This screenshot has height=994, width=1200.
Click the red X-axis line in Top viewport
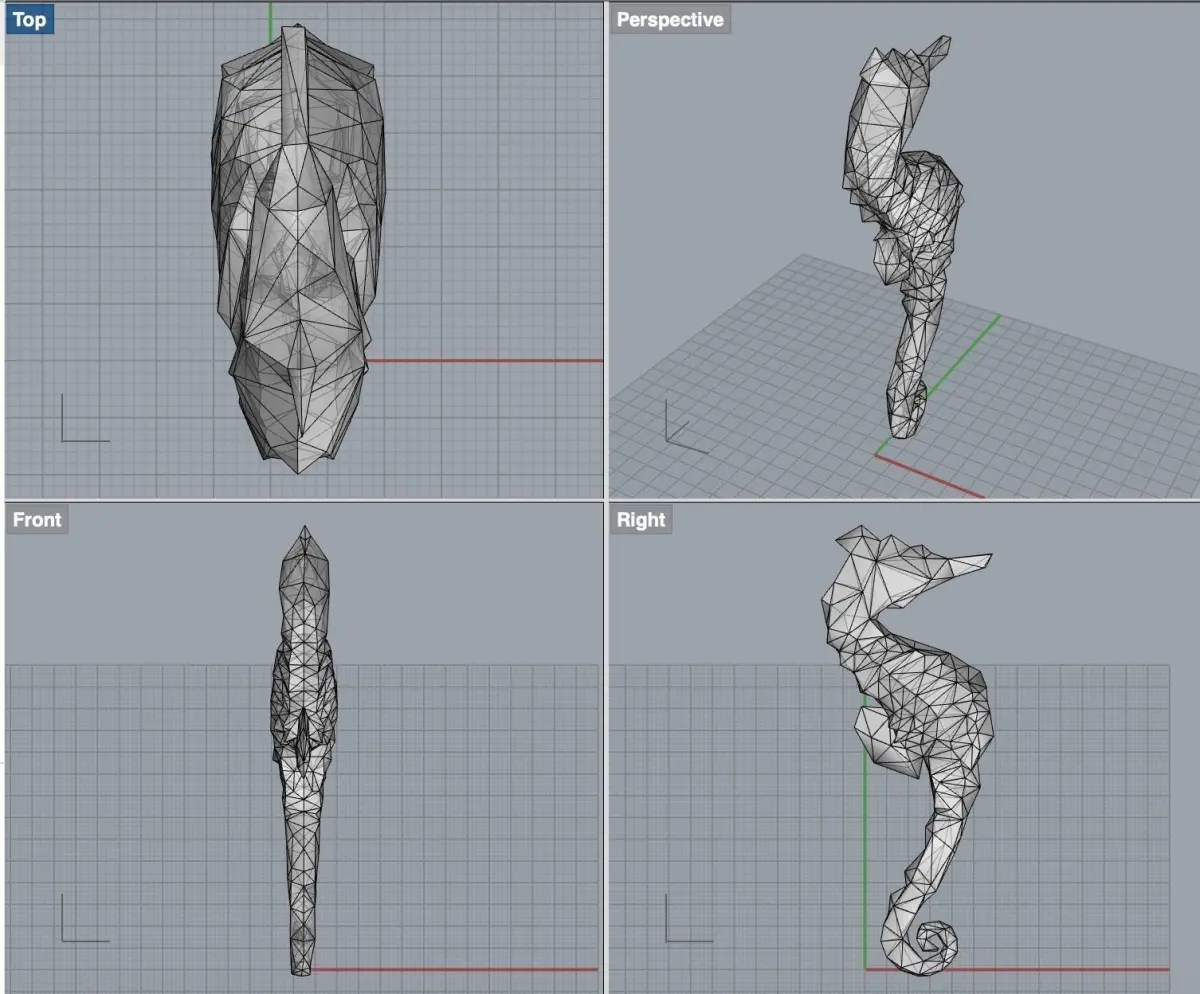tap(485, 360)
